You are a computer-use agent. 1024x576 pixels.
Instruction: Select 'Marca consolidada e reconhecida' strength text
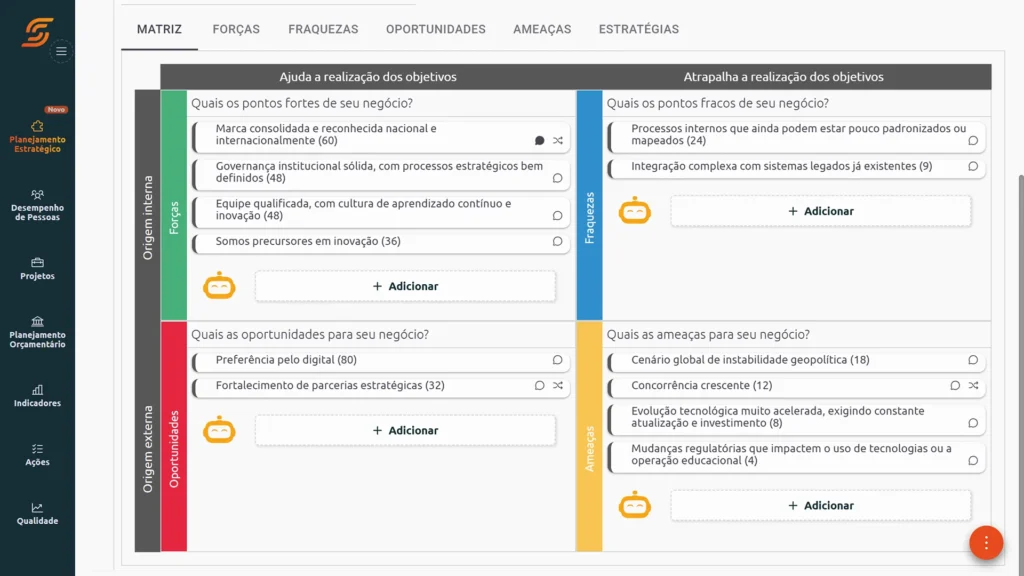[x=326, y=135]
